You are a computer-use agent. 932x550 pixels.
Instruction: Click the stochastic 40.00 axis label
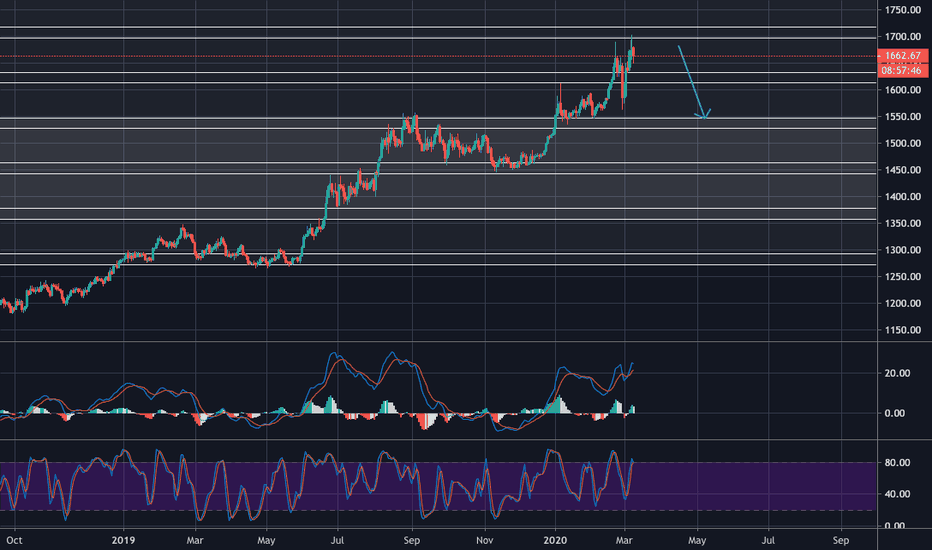[897, 494]
